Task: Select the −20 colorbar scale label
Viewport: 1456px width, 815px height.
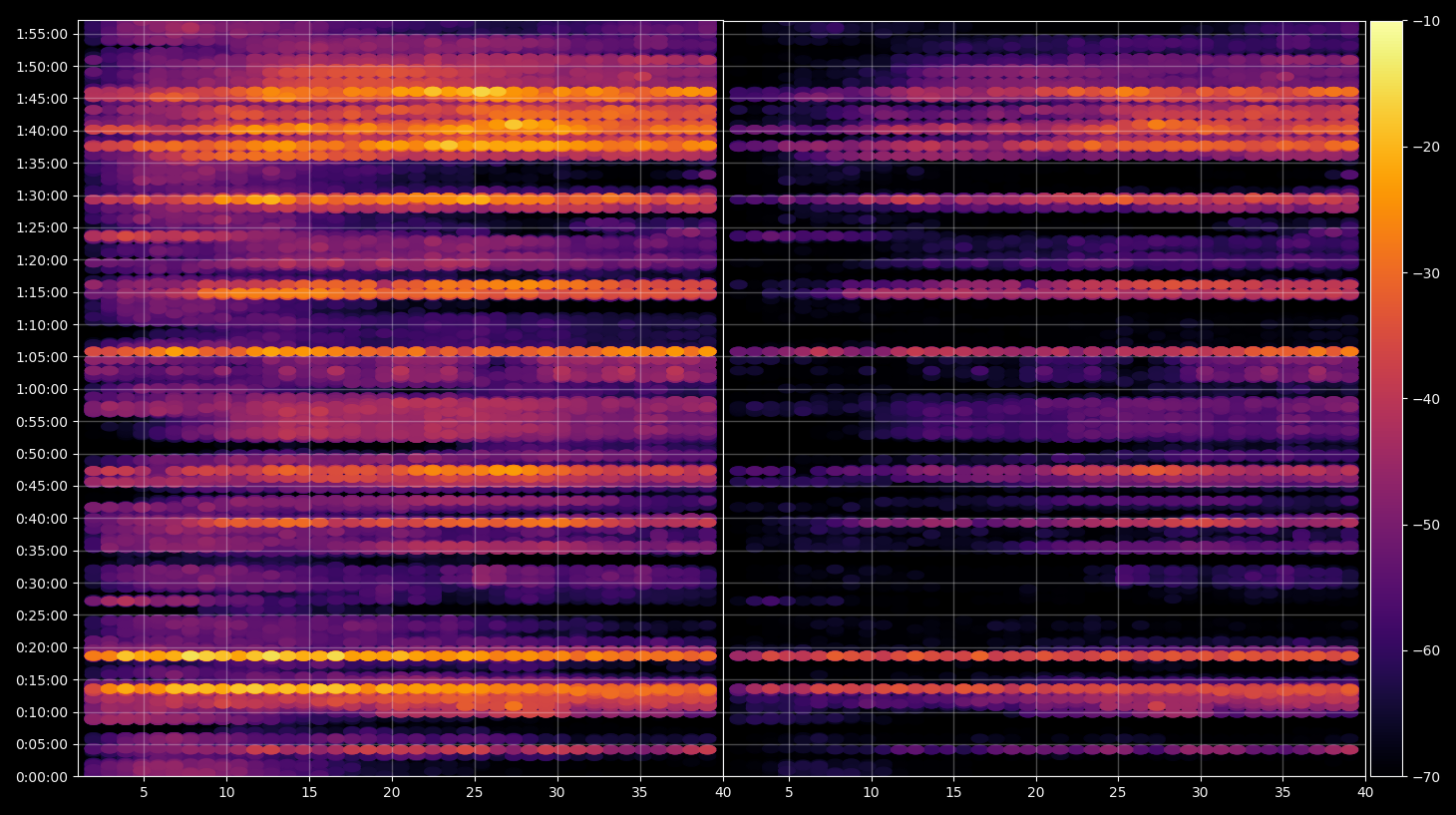Action: point(1426,147)
